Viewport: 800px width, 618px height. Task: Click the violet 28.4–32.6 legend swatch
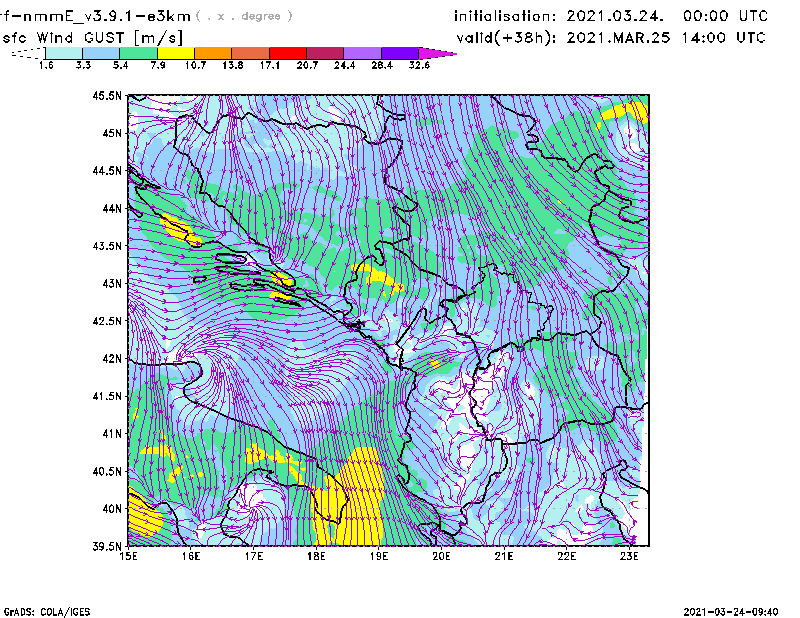[x=400, y=53]
